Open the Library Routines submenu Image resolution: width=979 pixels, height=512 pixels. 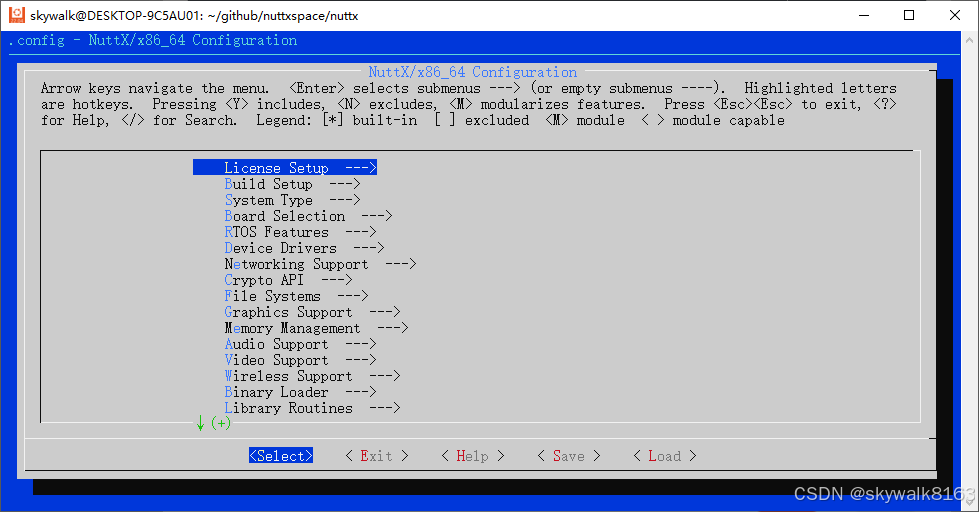pyautogui.click(x=312, y=408)
